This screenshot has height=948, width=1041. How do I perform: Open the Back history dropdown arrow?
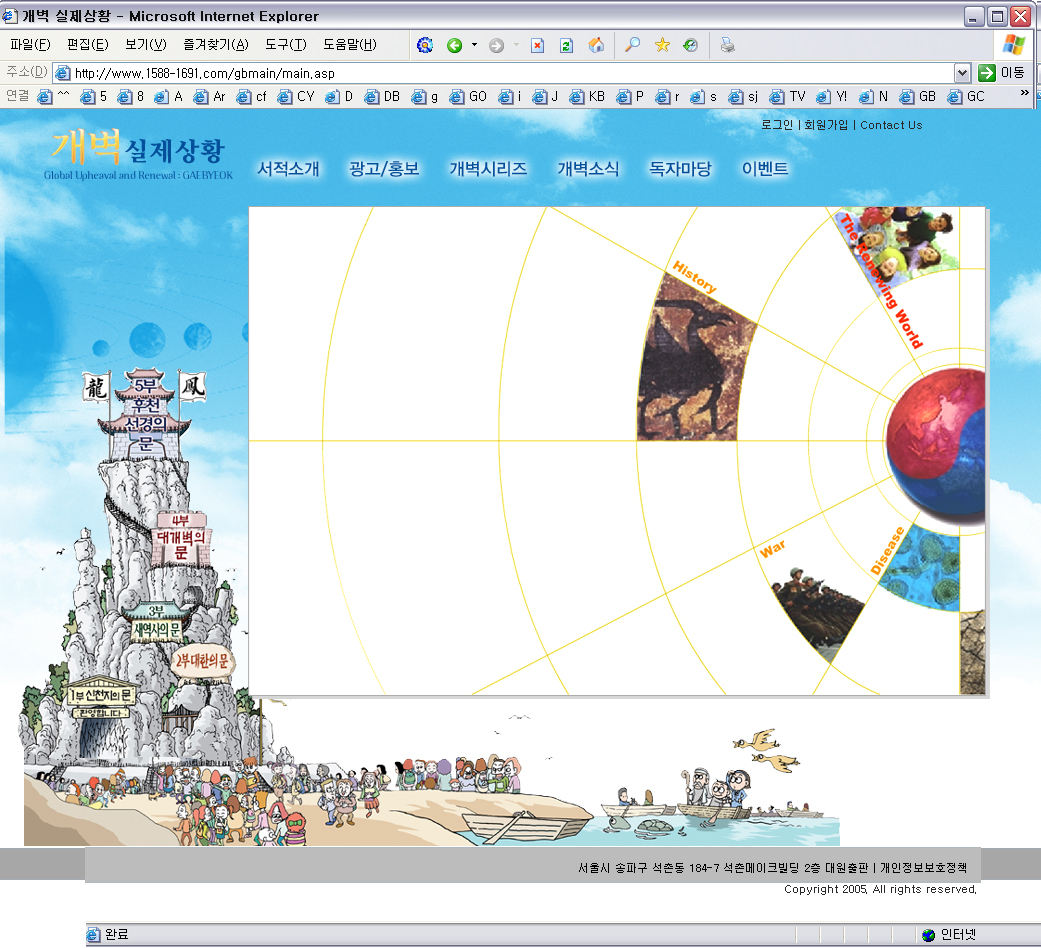pyautogui.click(x=474, y=45)
